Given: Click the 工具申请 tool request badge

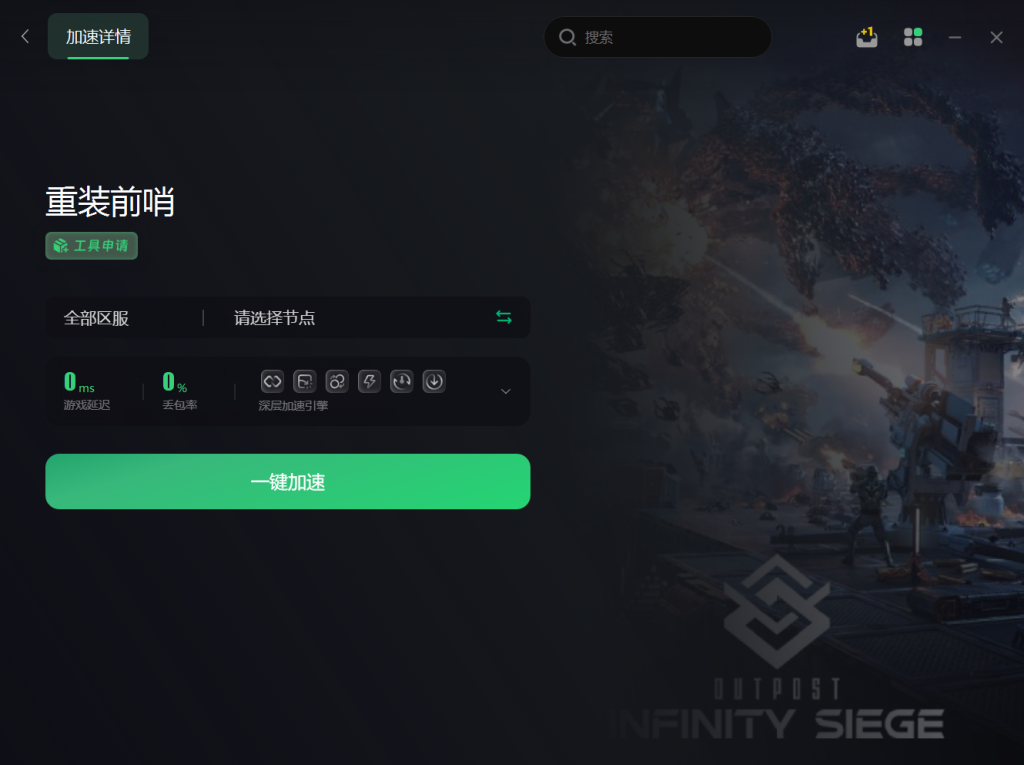Looking at the screenshot, I should point(91,246).
